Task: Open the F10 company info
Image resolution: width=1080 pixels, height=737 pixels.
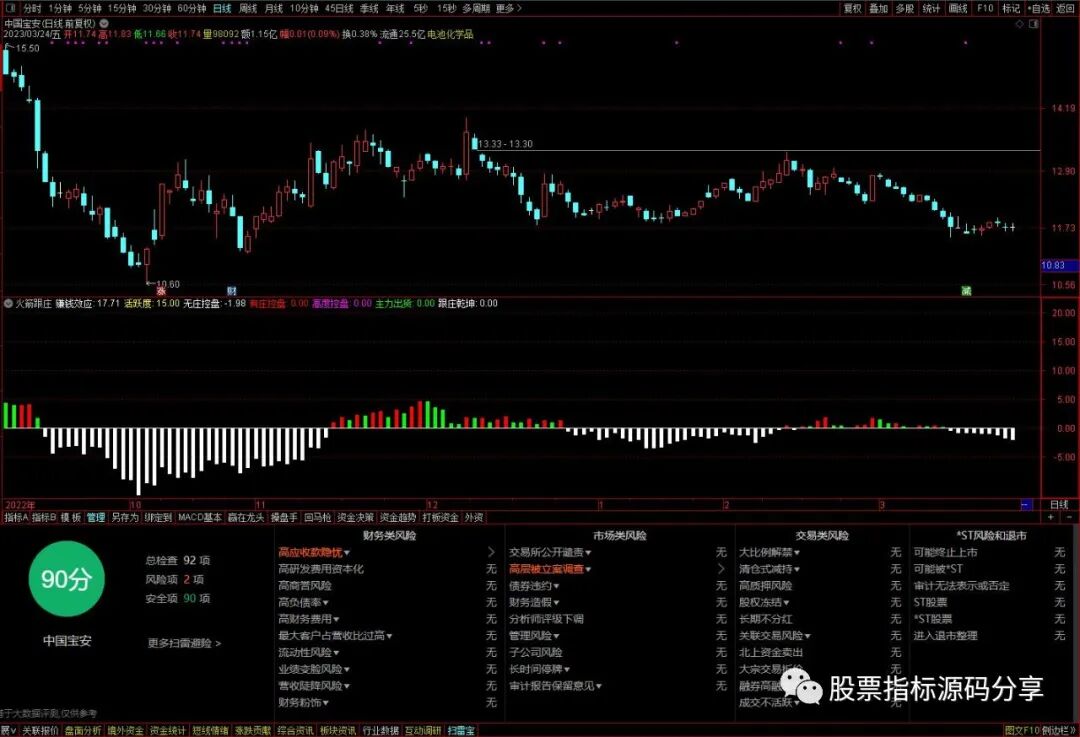Action: [x=985, y=8]
